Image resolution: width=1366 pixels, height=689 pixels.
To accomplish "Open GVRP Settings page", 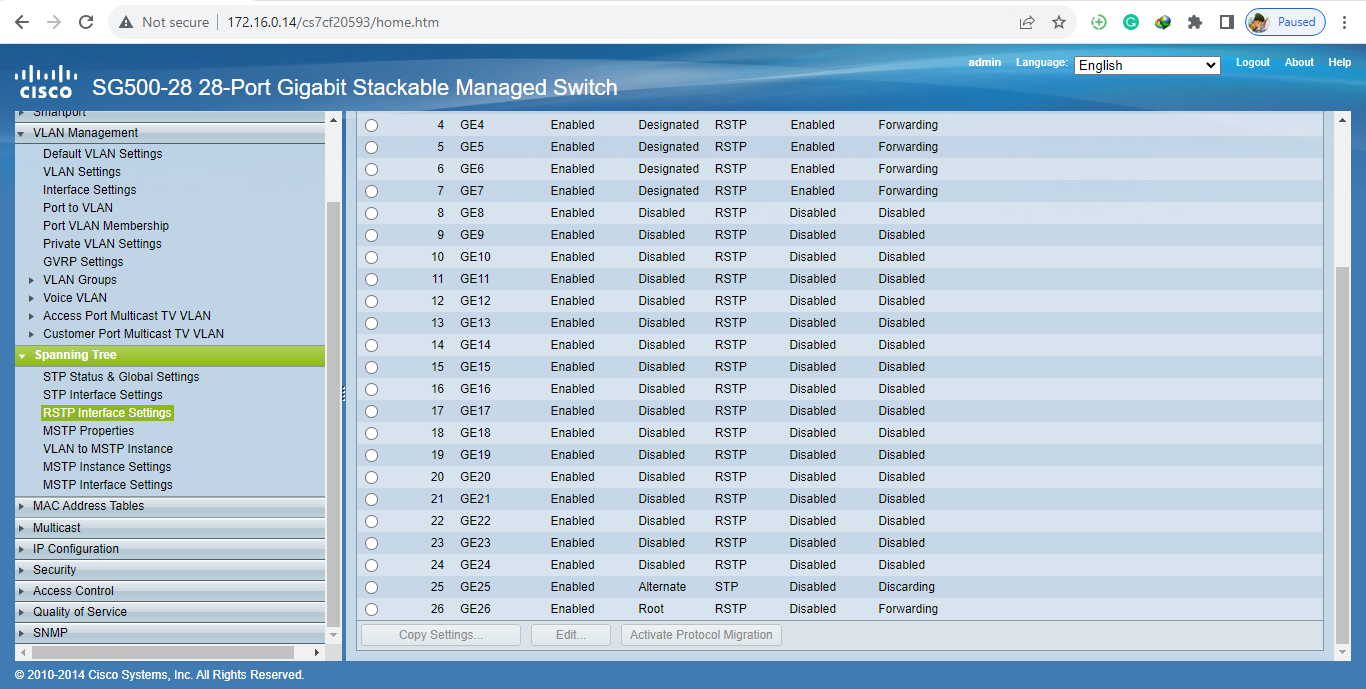I will pyautogui.click(x=83, y=262).
